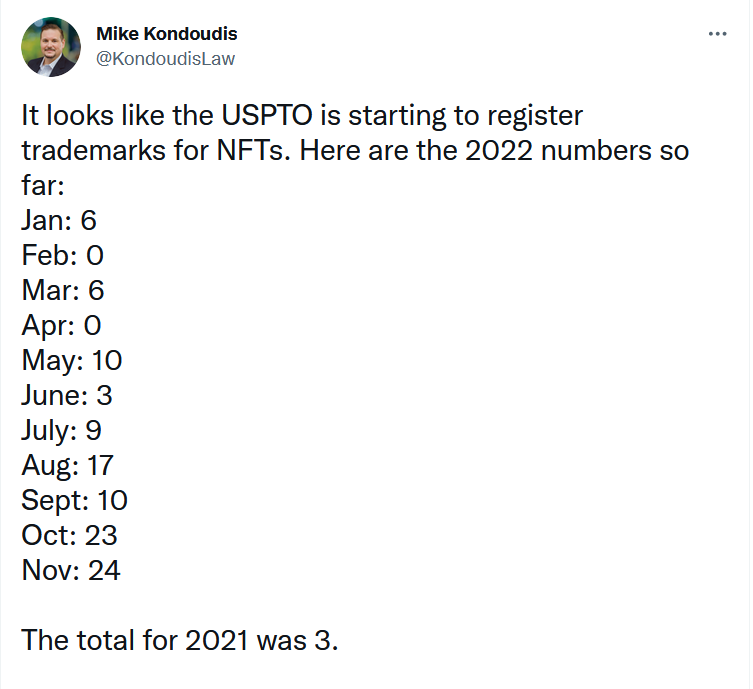This screenshot has width=753, height=689.
Task: Click the "Sept: 10" line
Action: pyautogui.click(x=75, y=500)
